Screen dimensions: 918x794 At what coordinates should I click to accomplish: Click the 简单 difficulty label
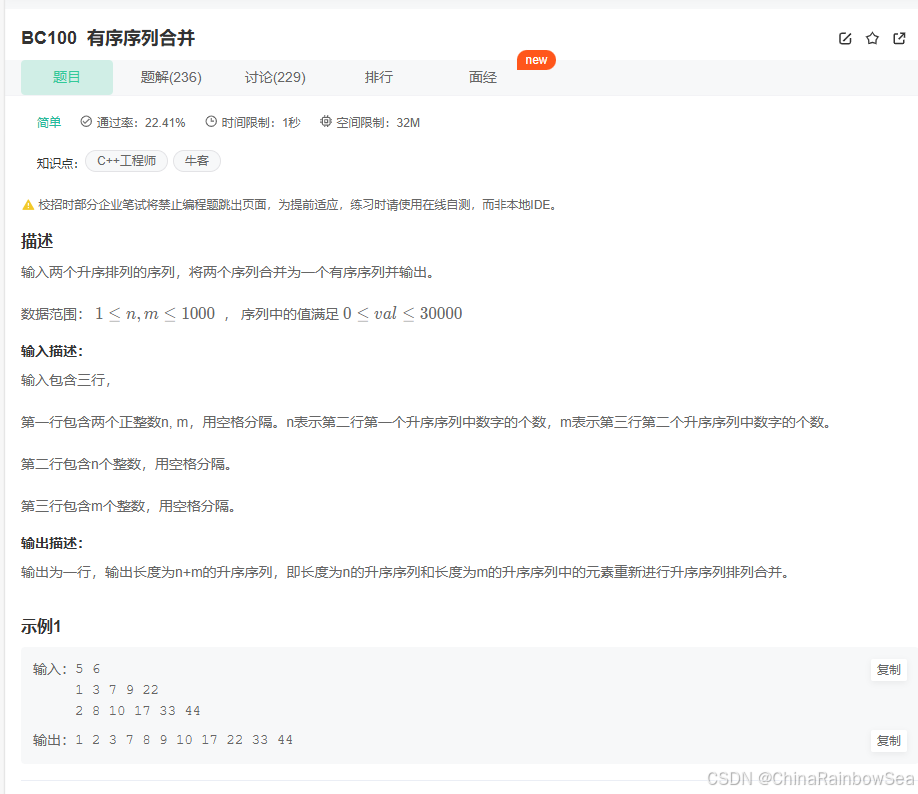point(49,122)
